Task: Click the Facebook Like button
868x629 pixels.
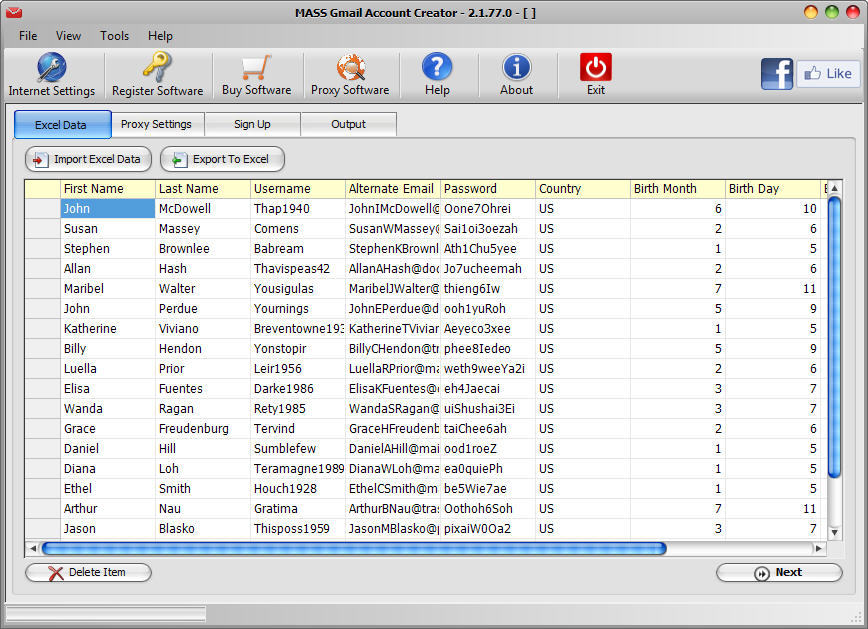Action: pyautogui.click(x=828, y=74)
